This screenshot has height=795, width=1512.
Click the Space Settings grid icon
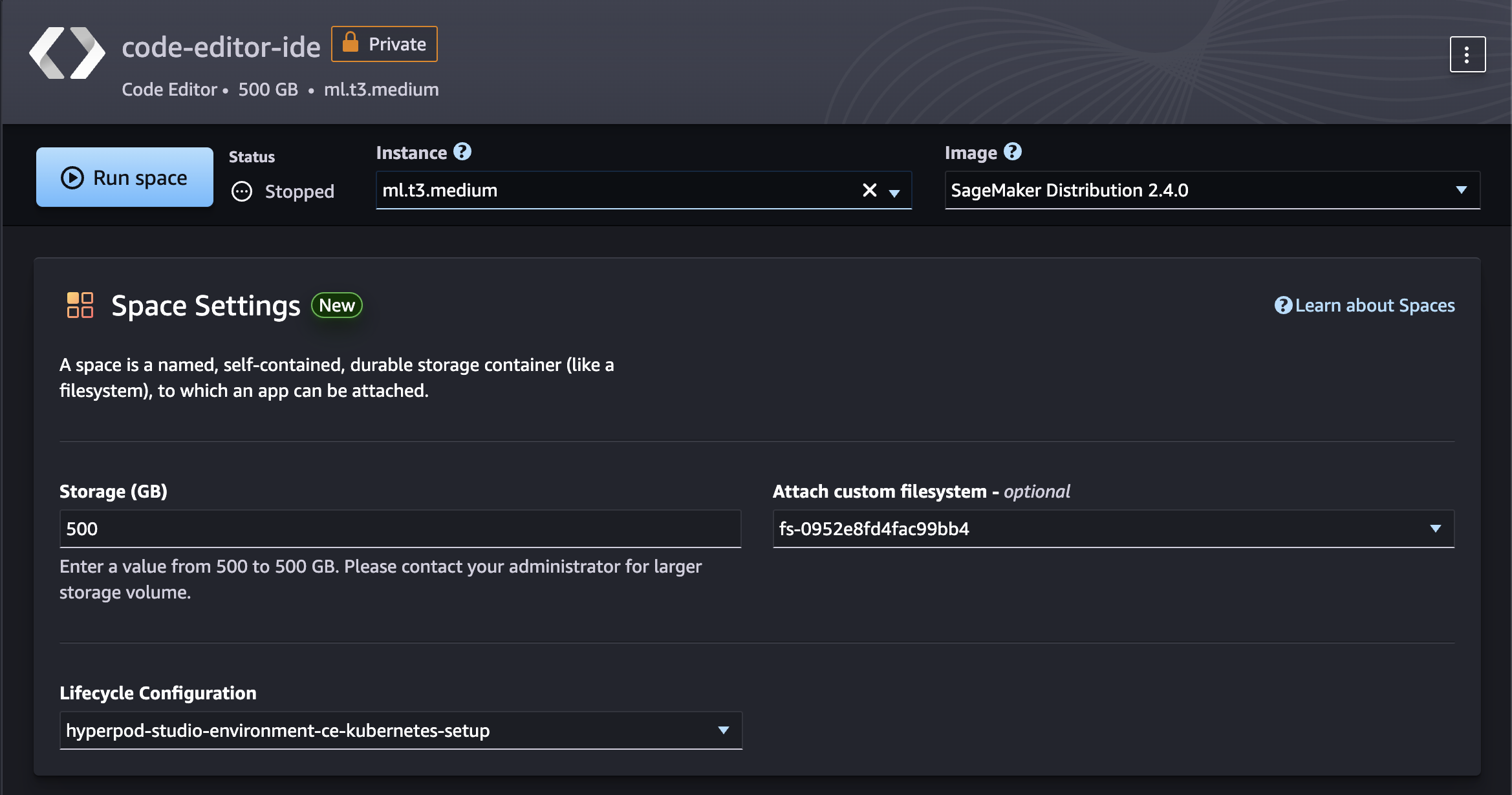click(80, 305)
